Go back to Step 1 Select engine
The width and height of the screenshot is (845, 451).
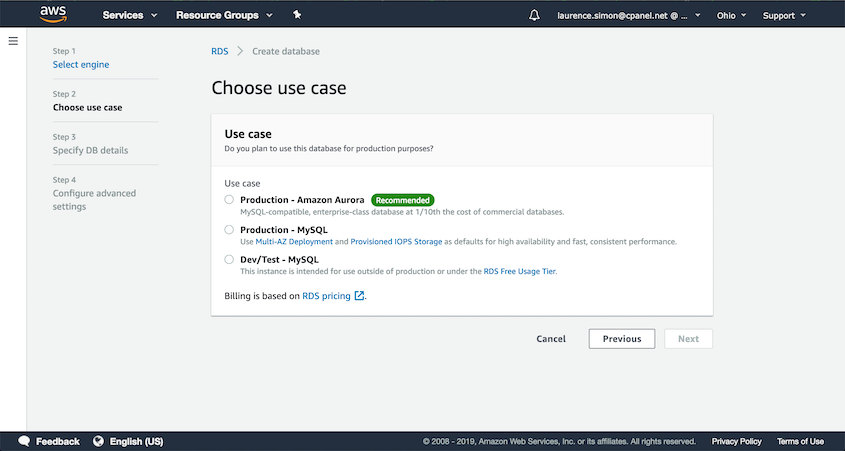[81, 65]
